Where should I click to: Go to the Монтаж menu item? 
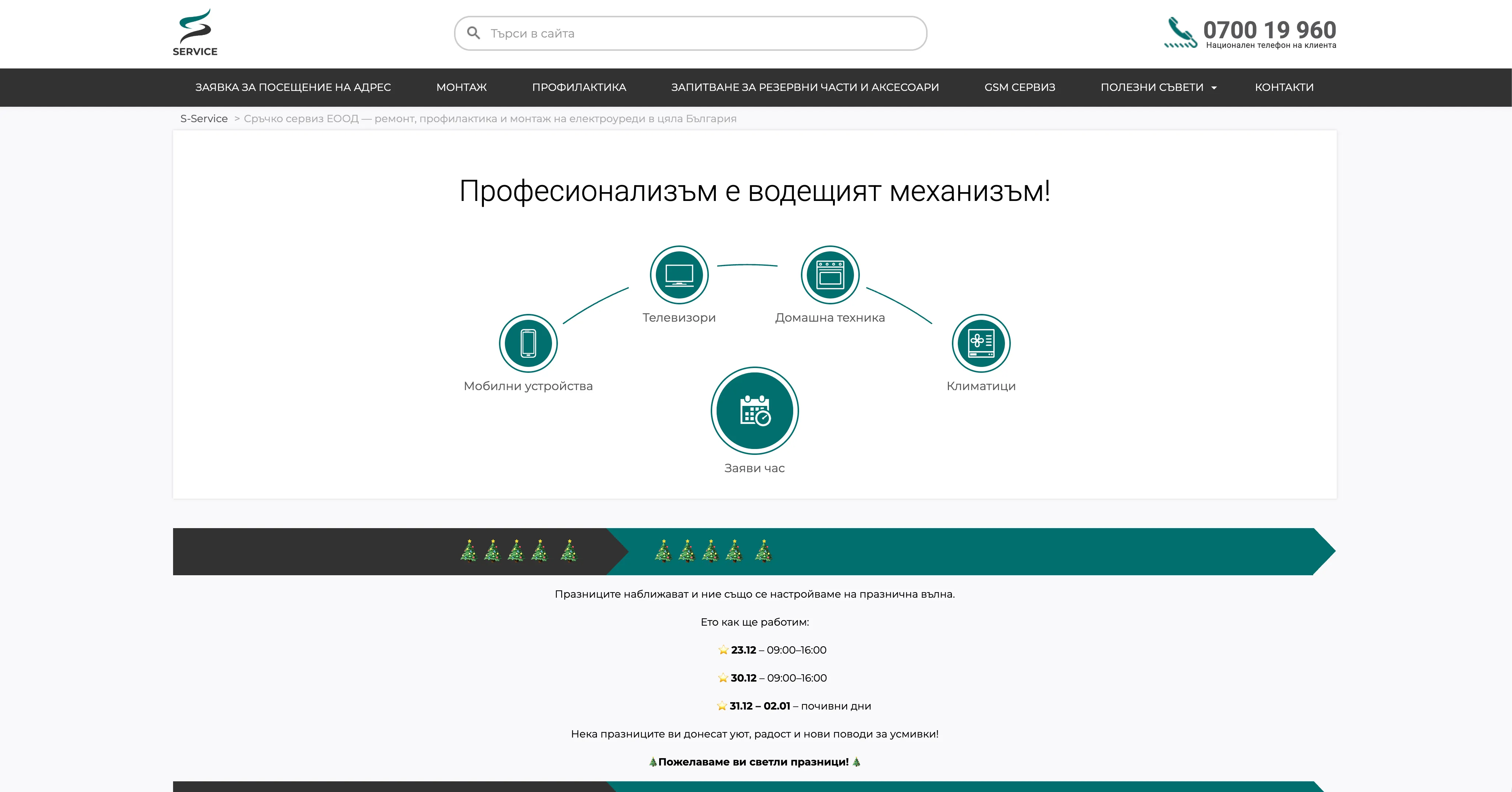tap(461, 88)
